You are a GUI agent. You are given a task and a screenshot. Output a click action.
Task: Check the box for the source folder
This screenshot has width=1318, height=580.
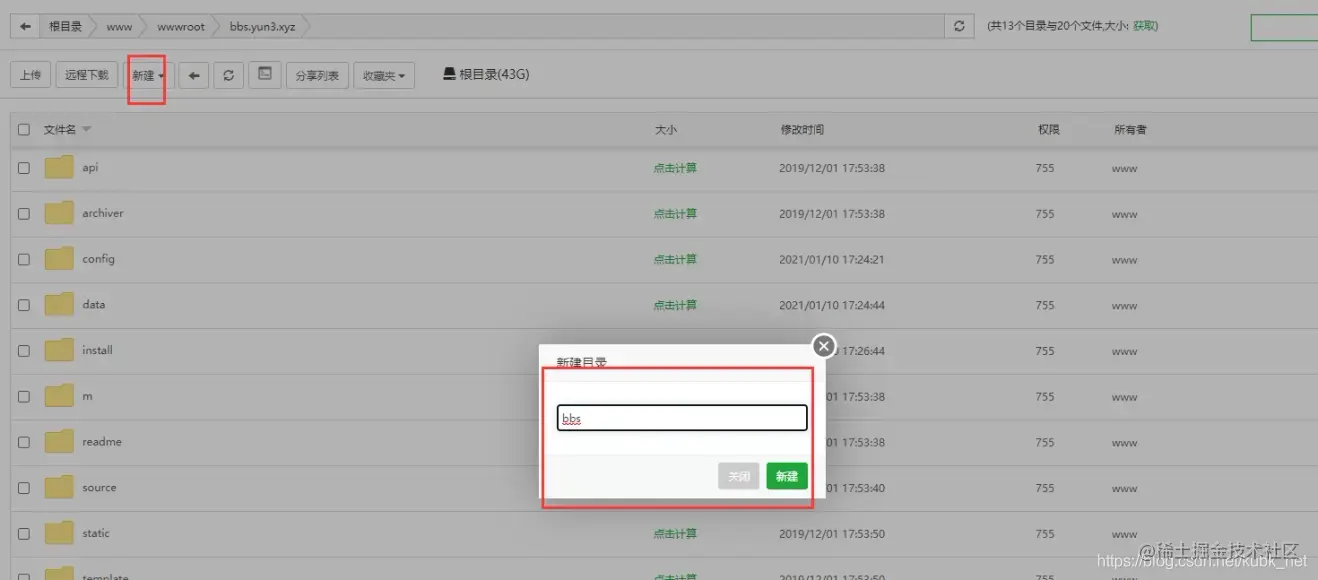point(24,488)
